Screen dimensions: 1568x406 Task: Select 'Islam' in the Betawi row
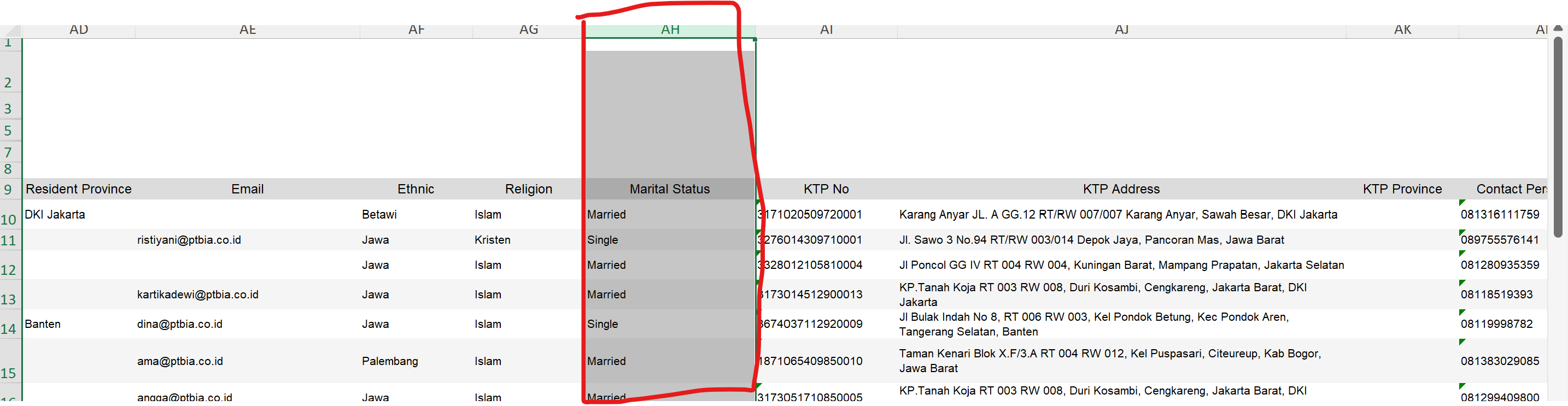pos(528,215)
